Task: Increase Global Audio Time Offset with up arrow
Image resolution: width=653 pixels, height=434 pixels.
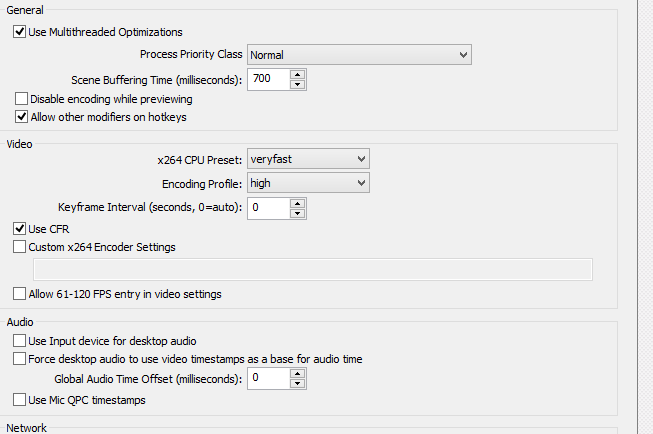Action: tap(297, 374)
